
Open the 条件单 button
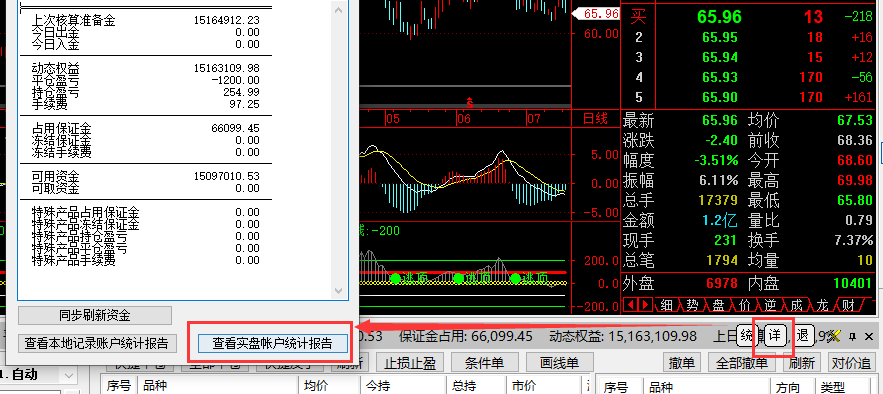tap(484, 362)
